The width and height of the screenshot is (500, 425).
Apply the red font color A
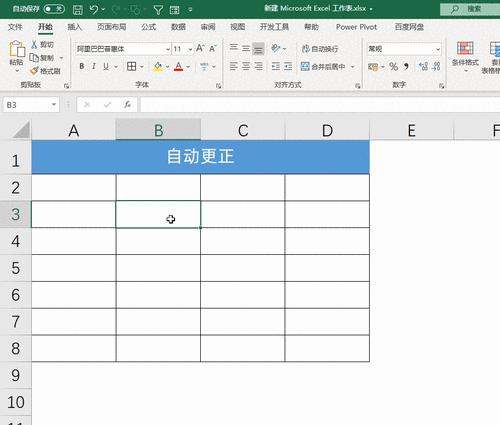(179, 67)
